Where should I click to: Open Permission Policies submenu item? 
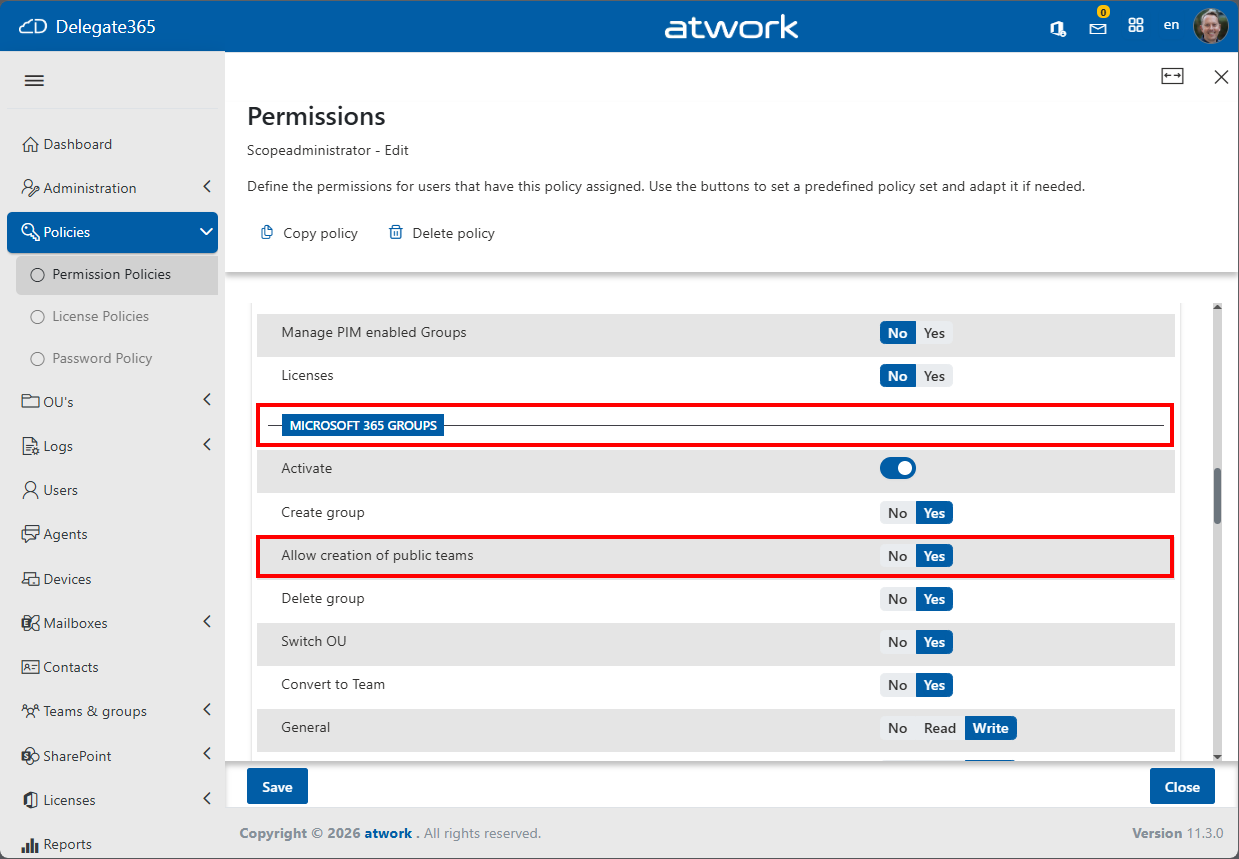tap(117, 274)
